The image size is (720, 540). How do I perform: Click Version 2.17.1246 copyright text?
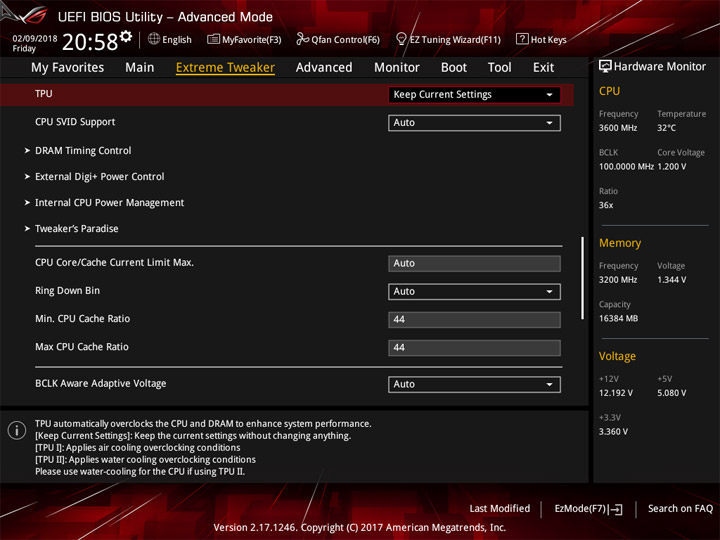[x=360, y=528]
